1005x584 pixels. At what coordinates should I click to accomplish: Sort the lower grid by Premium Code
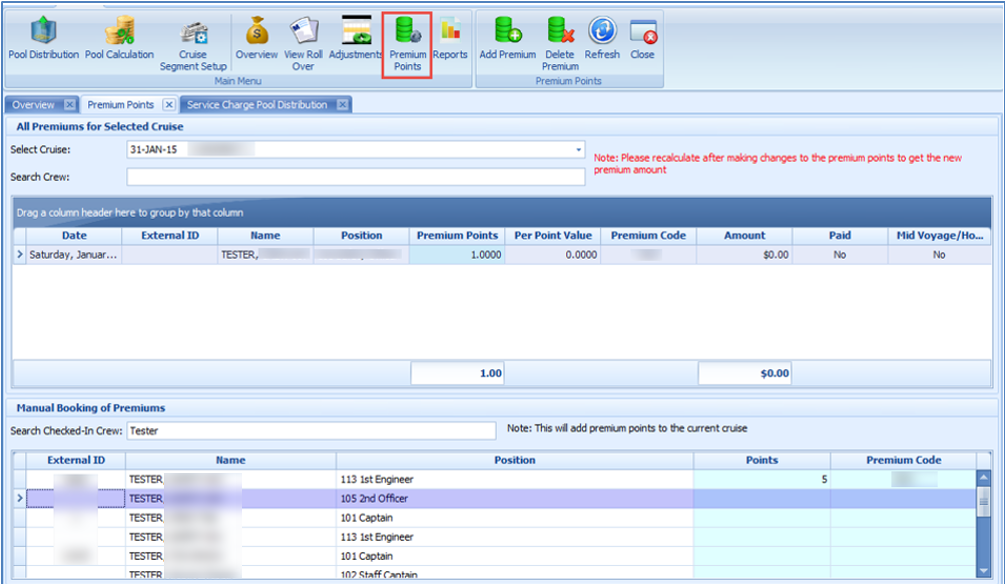click(903, 460)
